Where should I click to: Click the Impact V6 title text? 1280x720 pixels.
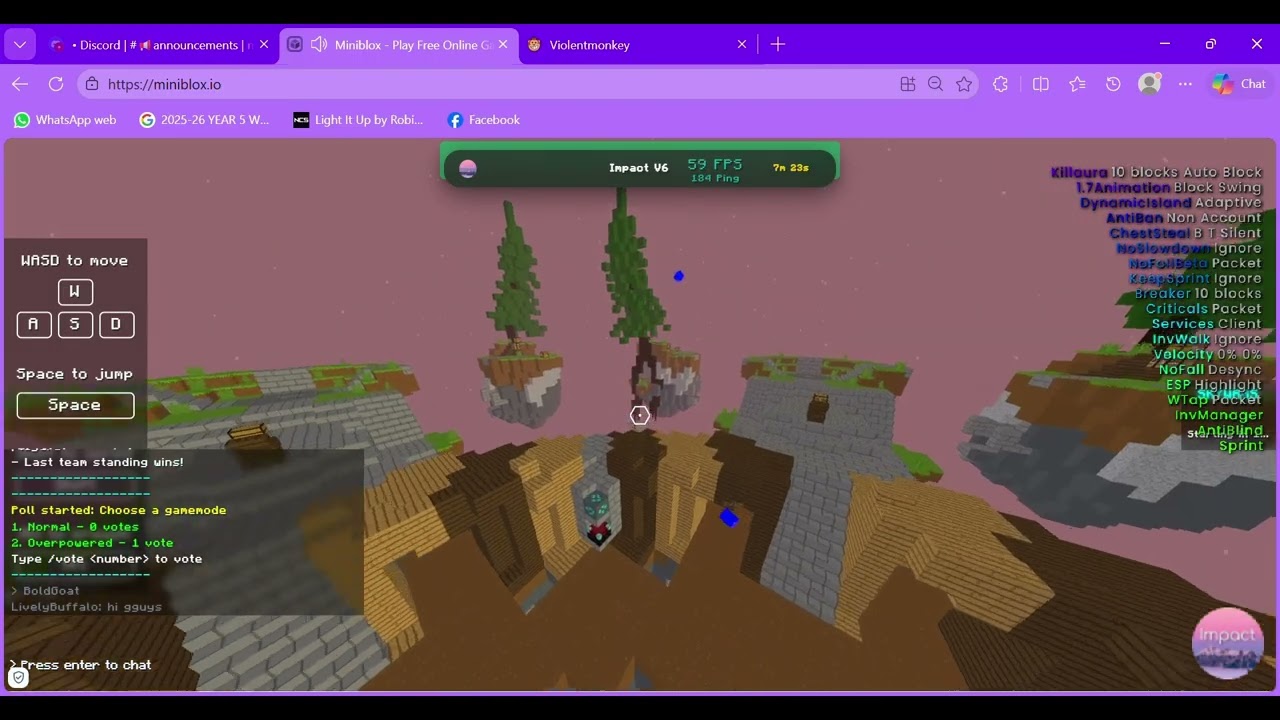pos(638,168)
